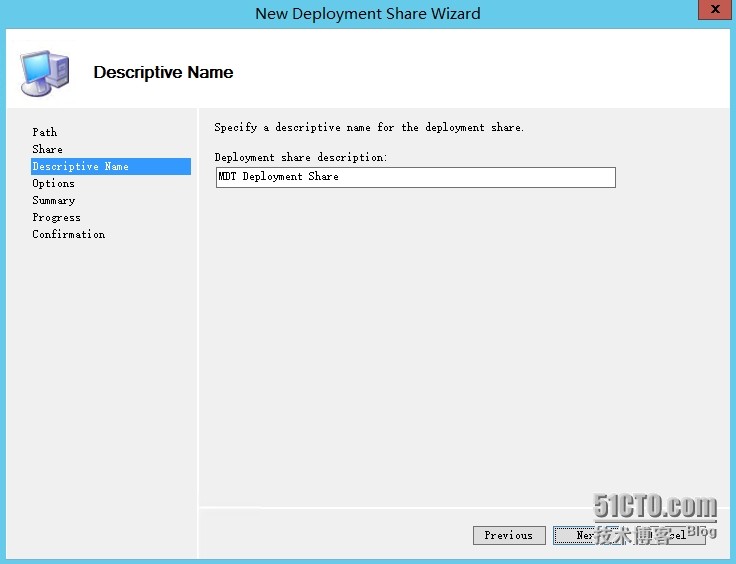Click the 'Specify a descriptive name' instruction text

click(x=369, y=127)
